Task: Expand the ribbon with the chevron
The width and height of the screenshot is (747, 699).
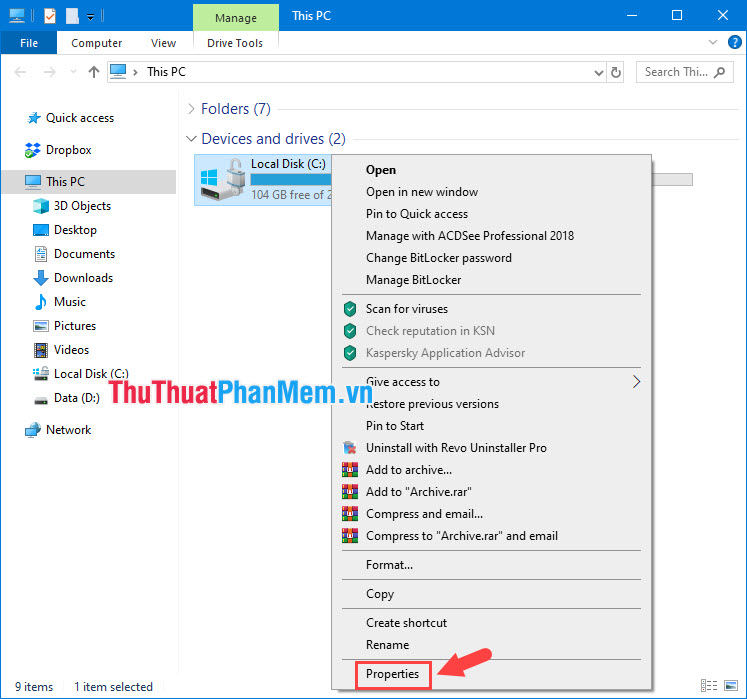Action: (713, 42)
